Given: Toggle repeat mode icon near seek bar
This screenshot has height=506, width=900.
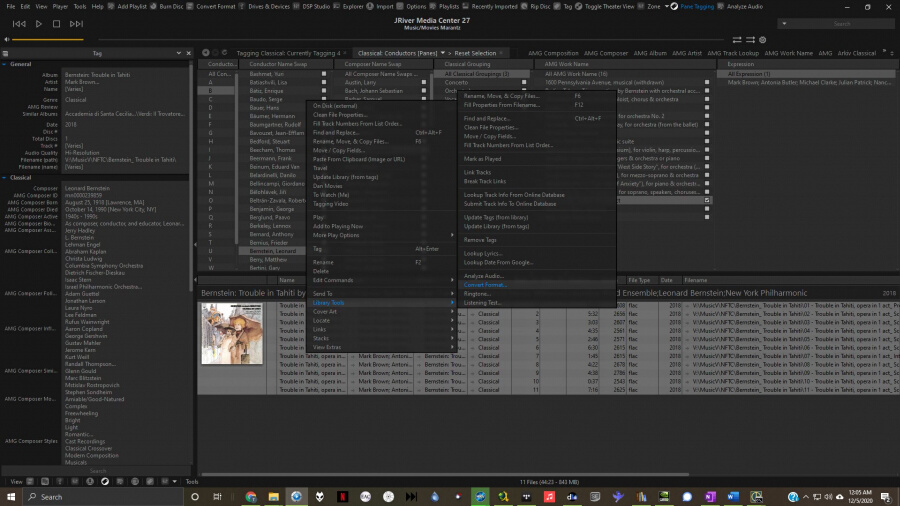Looking at the screenshot, I should click(737, 40).
